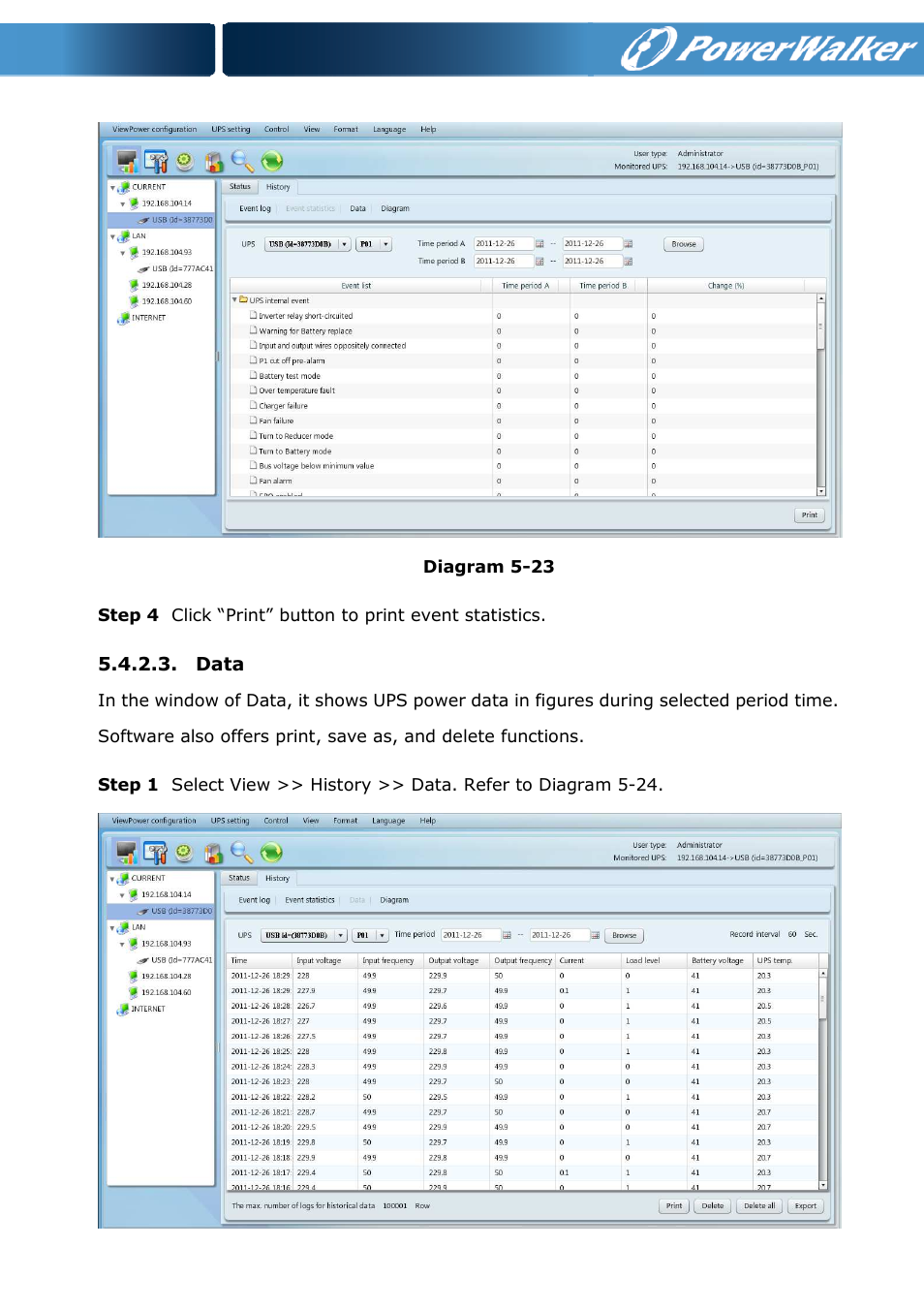
Task: Collapse 192.168.104.14 node in Diagram 5-24 tree
Action: pyautogui.click(x=122, y=895)
